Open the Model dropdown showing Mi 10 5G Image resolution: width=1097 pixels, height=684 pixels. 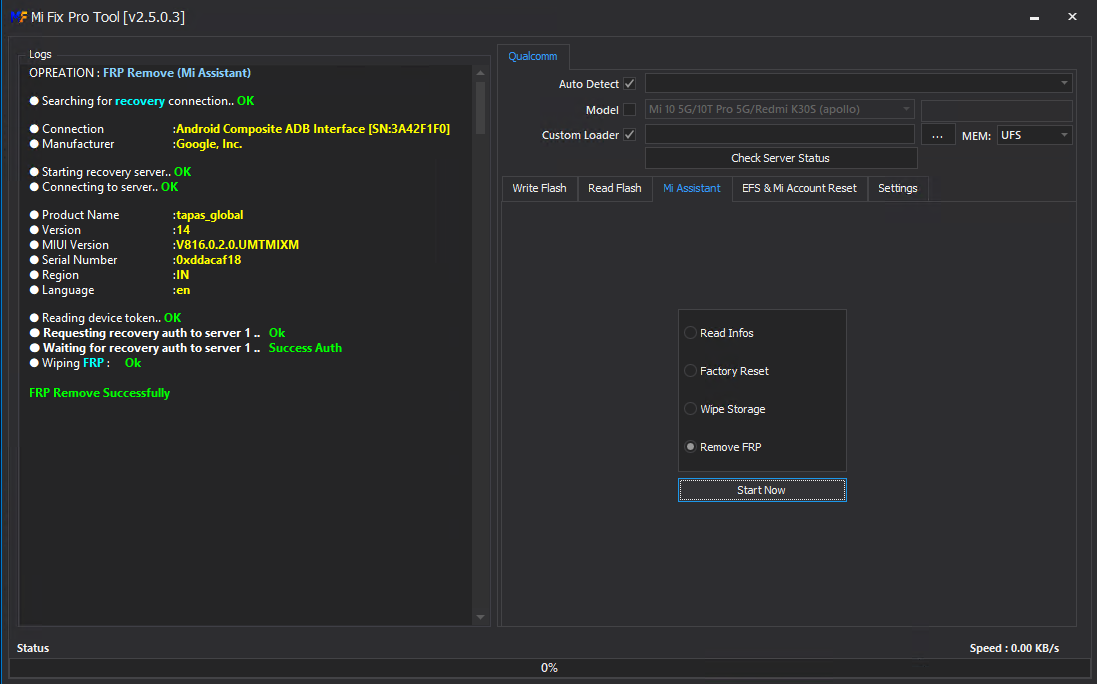pyautogui.click(x=779, y=109)
